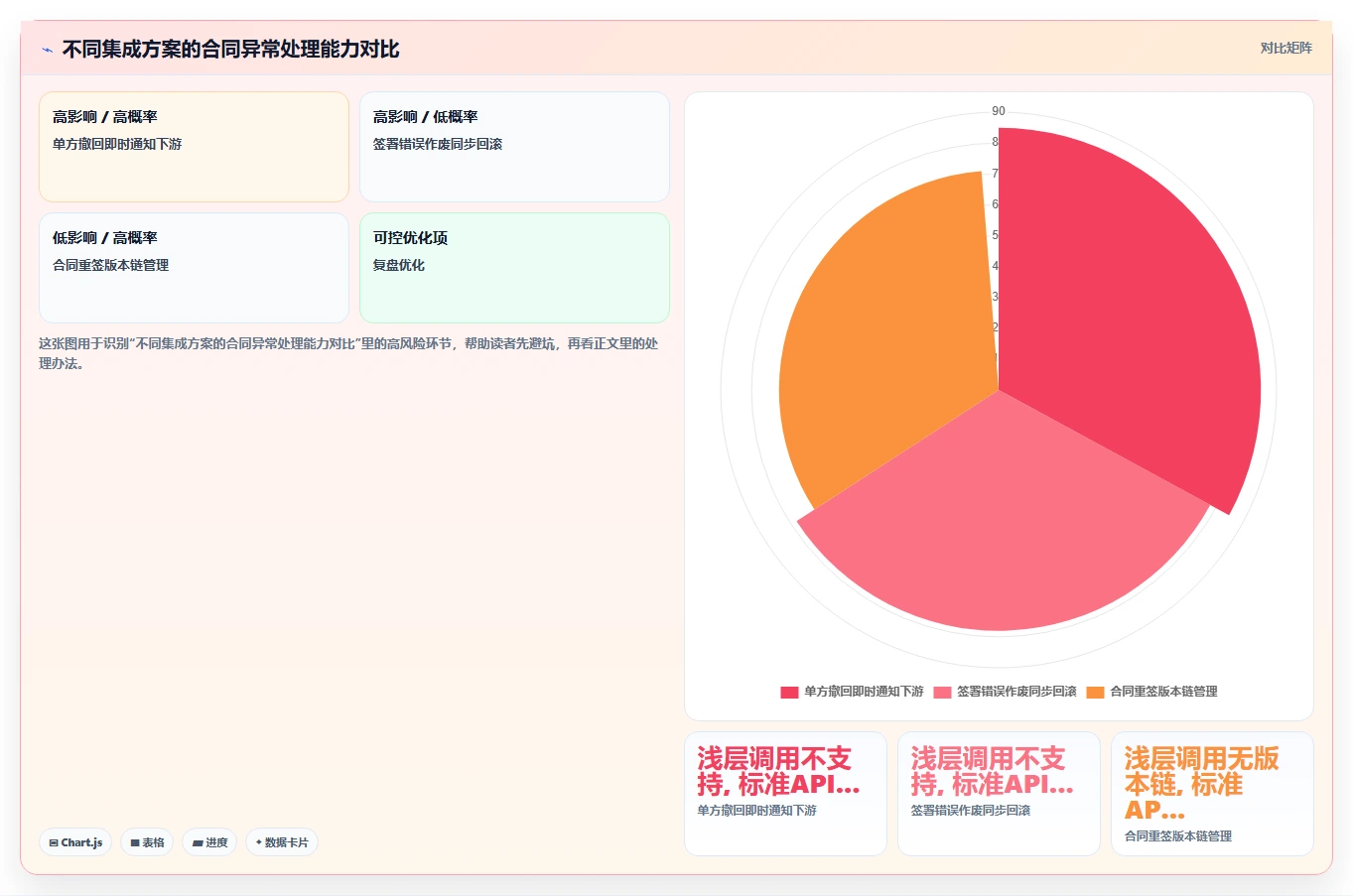Screen dimensions: 1353x896
Task: Click text 签署错误作废同步回滚 in matrix card
Action: click(438, 144)
